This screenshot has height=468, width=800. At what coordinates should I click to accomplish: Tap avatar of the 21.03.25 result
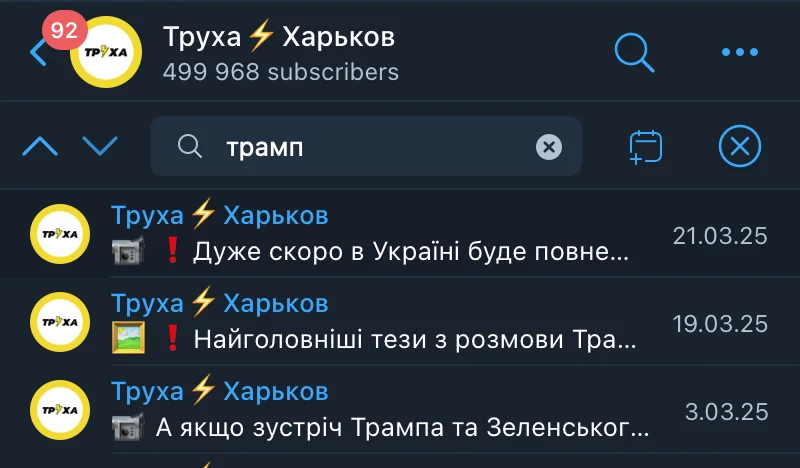(60, 234)
